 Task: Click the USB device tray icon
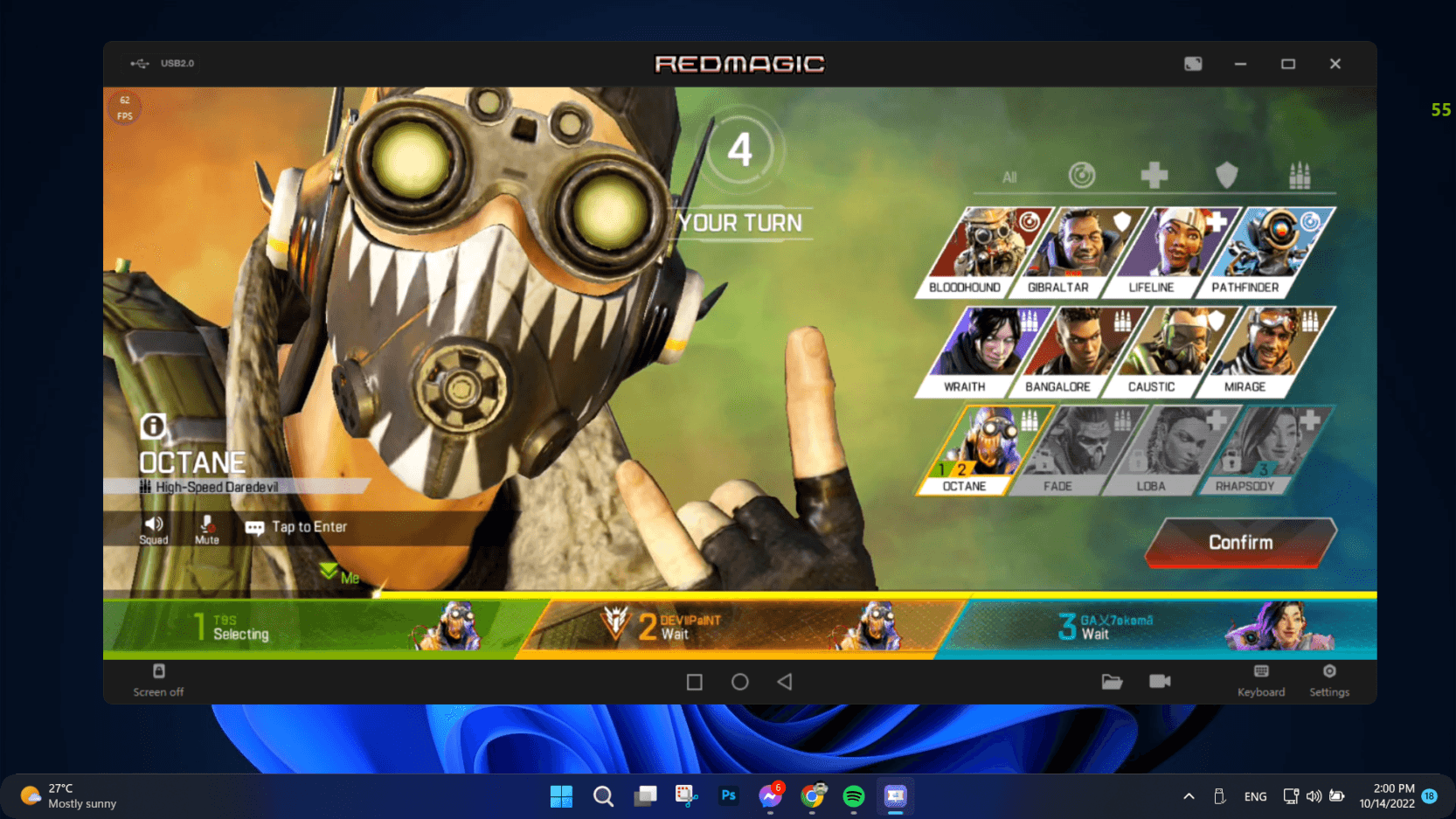click(1219, 796)
